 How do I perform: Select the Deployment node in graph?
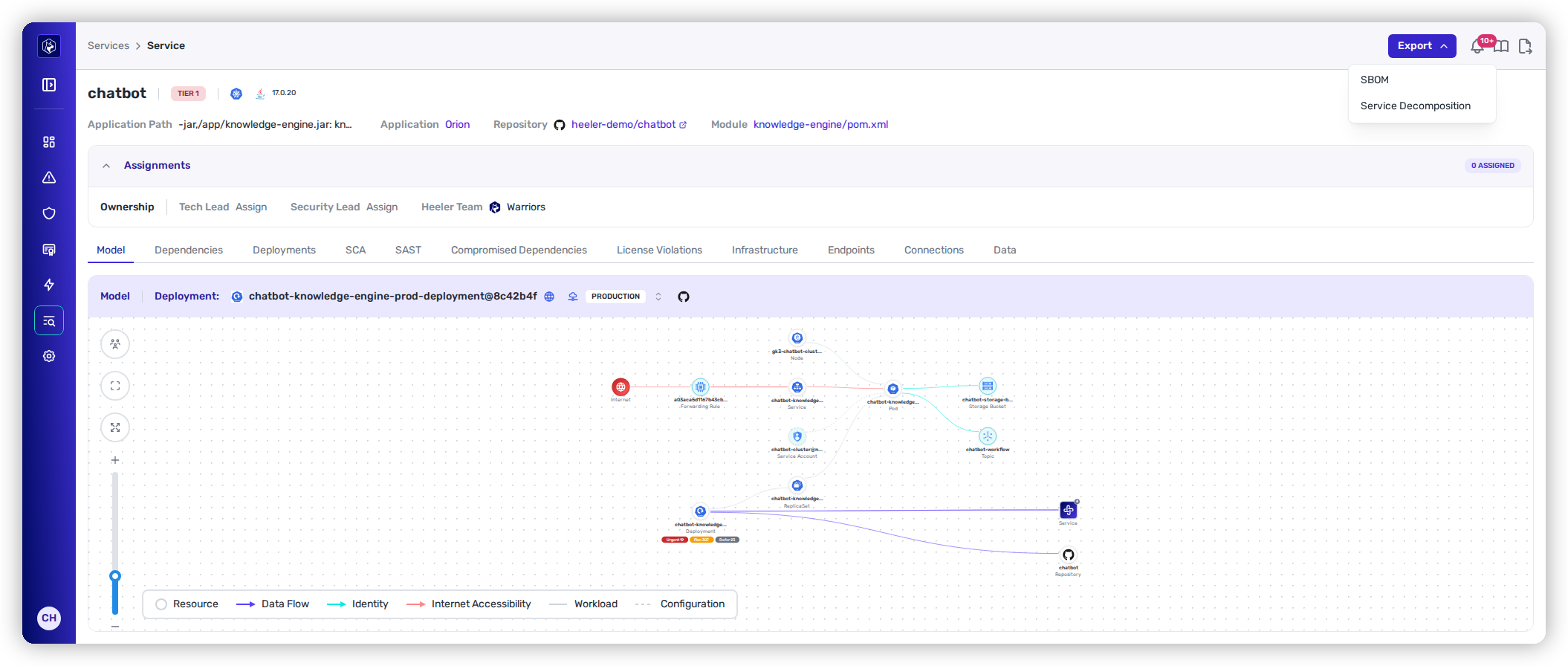(x=700, y=511)
